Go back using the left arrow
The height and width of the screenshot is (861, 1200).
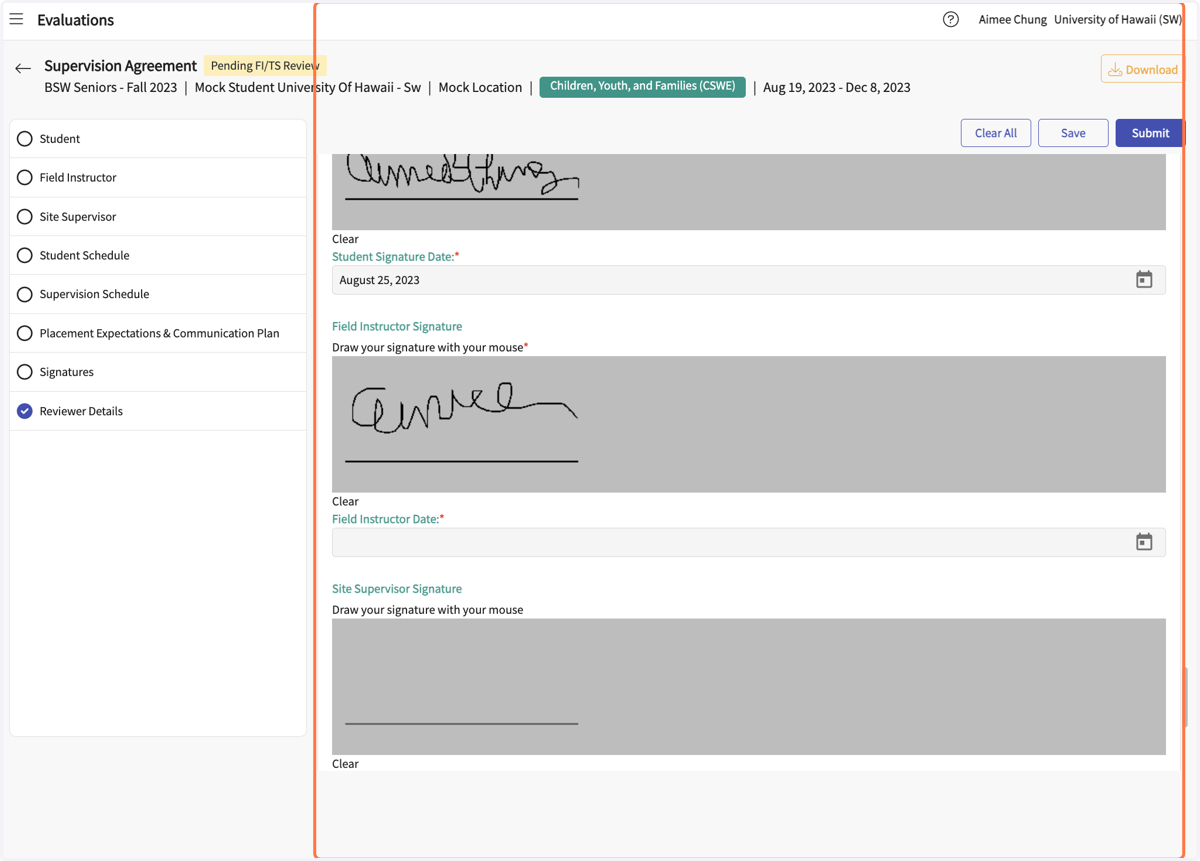click(x=23, y=68)
